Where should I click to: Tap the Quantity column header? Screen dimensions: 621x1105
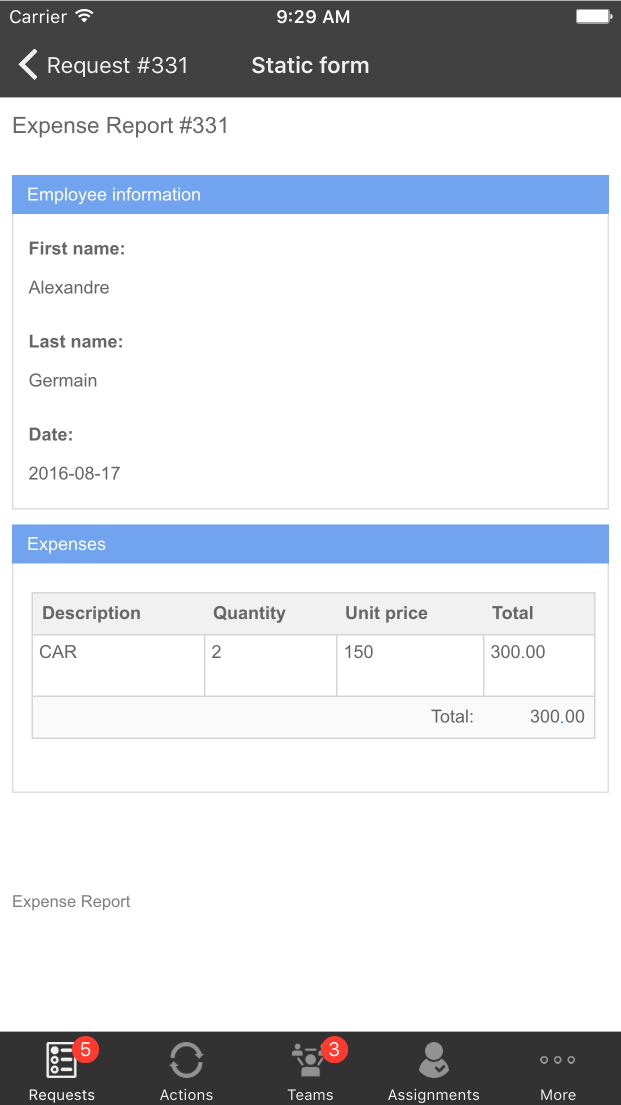pos(248,613)
